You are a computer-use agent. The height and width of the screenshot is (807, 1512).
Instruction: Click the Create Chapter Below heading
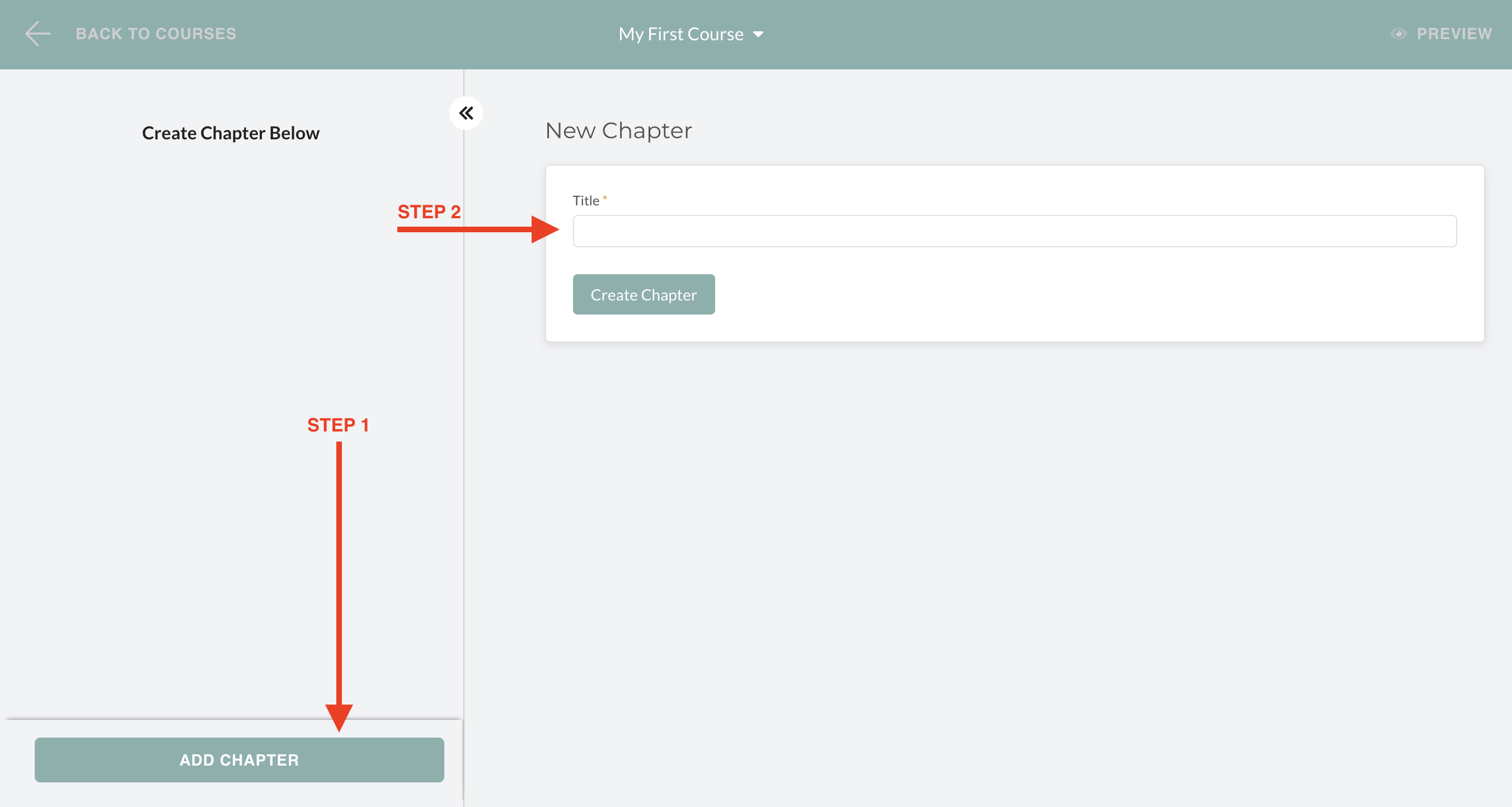(230, 133)
